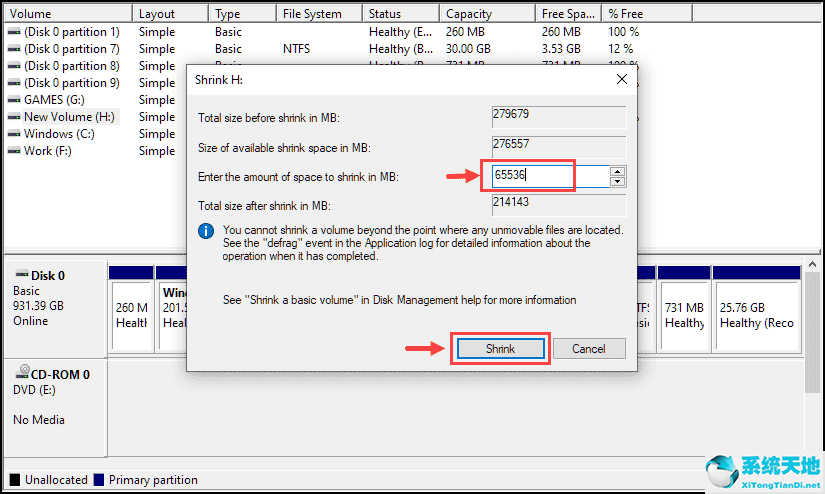825x494 pixels.
Task: Sort by Layout column header
Action: click(x=165, y=14)
